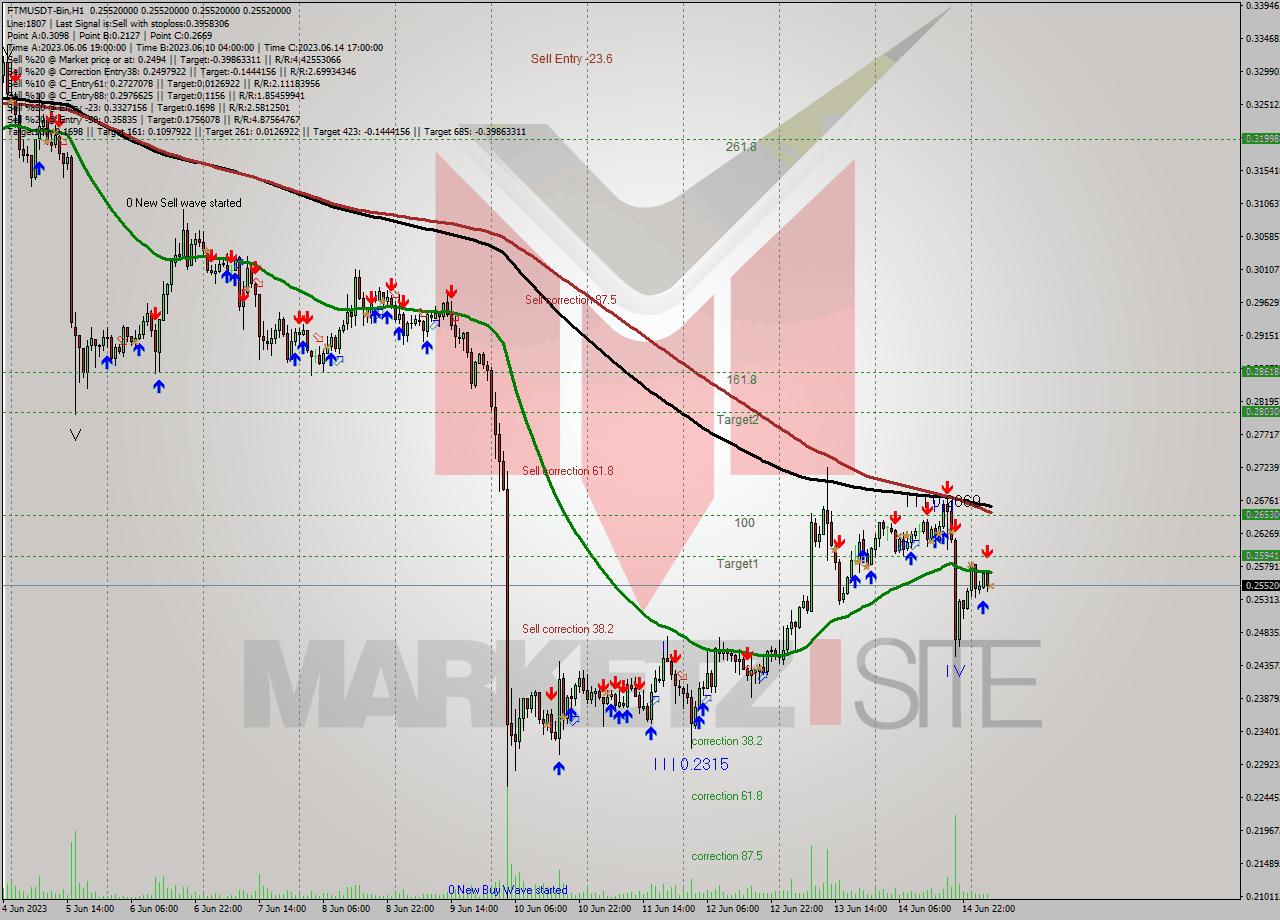Click the 5 Jun 14:00 time label
The height and width of the screenshot is (920, 1280).
(x=89, y=909)
